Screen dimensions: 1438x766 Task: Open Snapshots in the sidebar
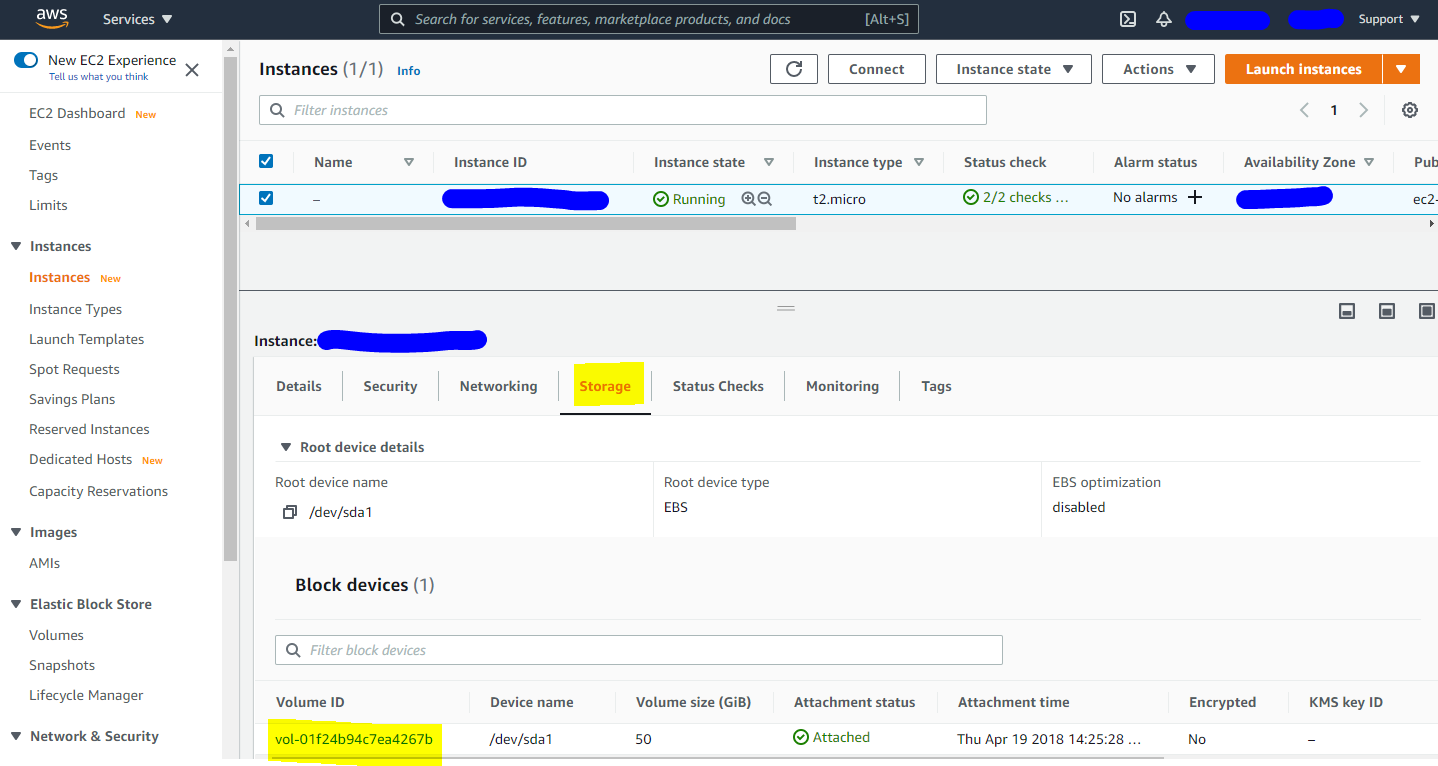(62, 665)
